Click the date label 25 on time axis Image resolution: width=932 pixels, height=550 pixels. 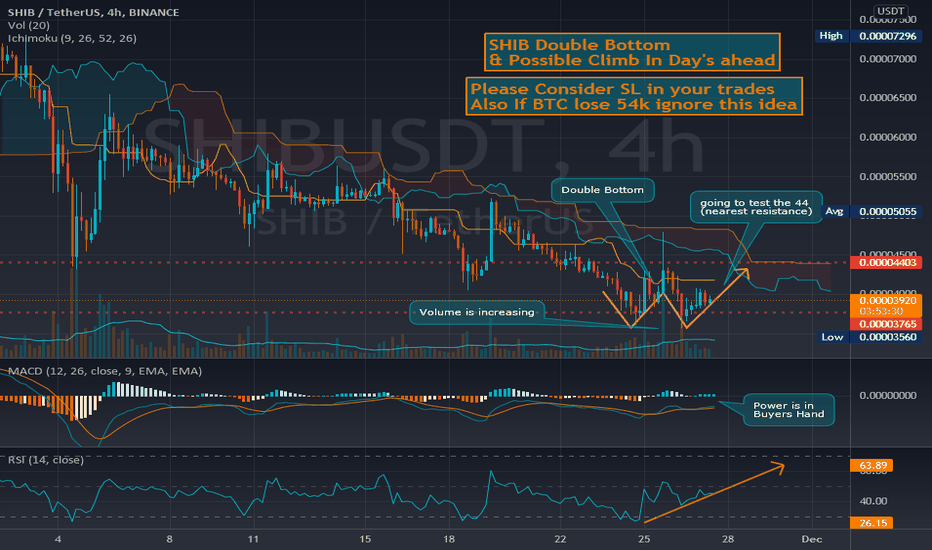tap(644, 539)
